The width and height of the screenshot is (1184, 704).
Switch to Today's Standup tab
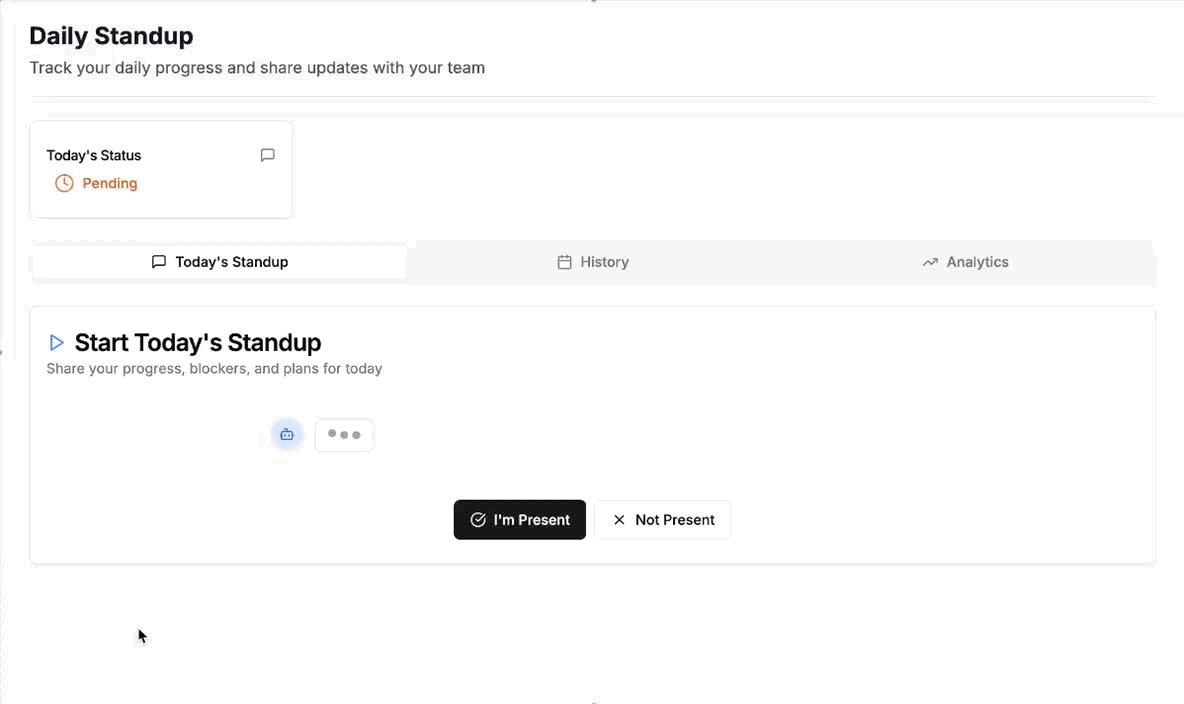coord(220,262)
